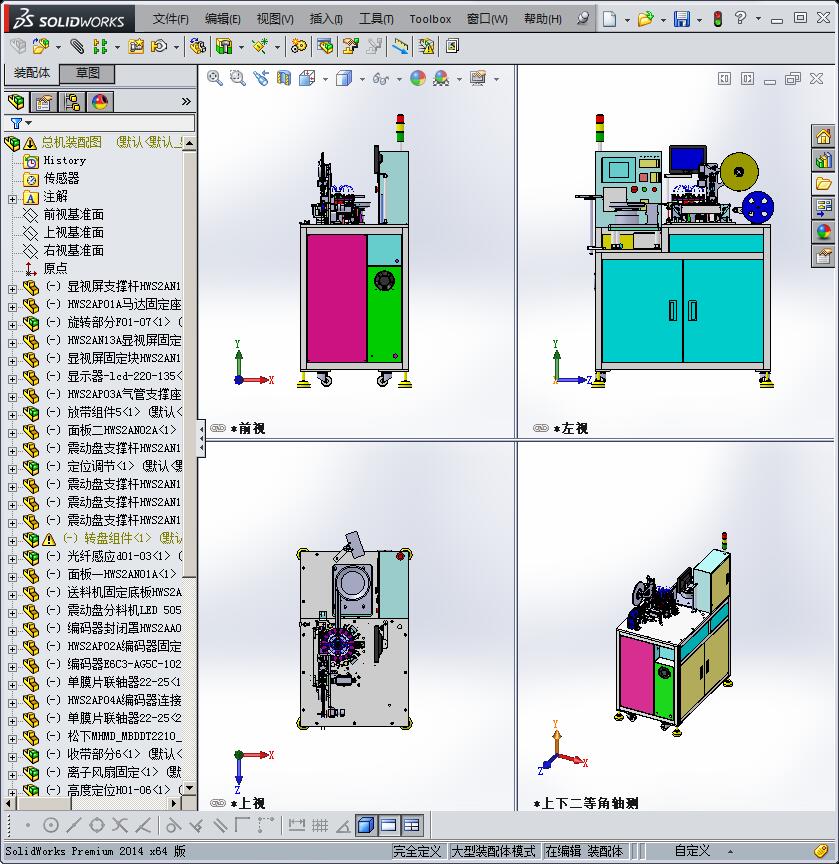Open the 文件(F) menu

coord(170,19)
